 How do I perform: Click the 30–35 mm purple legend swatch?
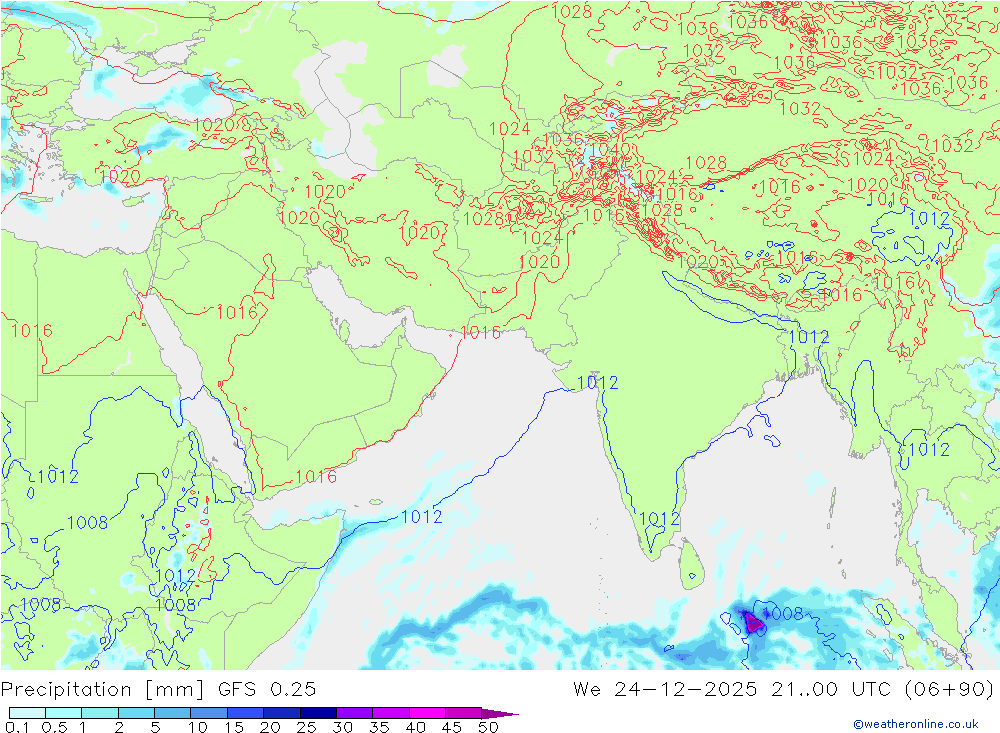point(354,713)
